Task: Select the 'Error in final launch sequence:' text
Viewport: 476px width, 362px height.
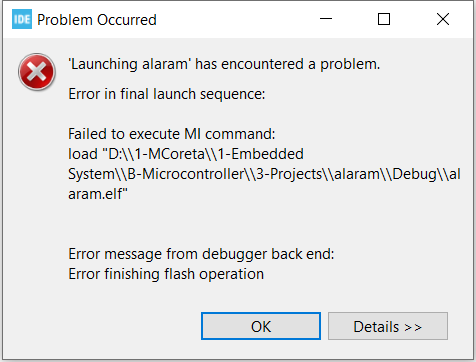Action: pyautogui.click(x=167, y=94)
